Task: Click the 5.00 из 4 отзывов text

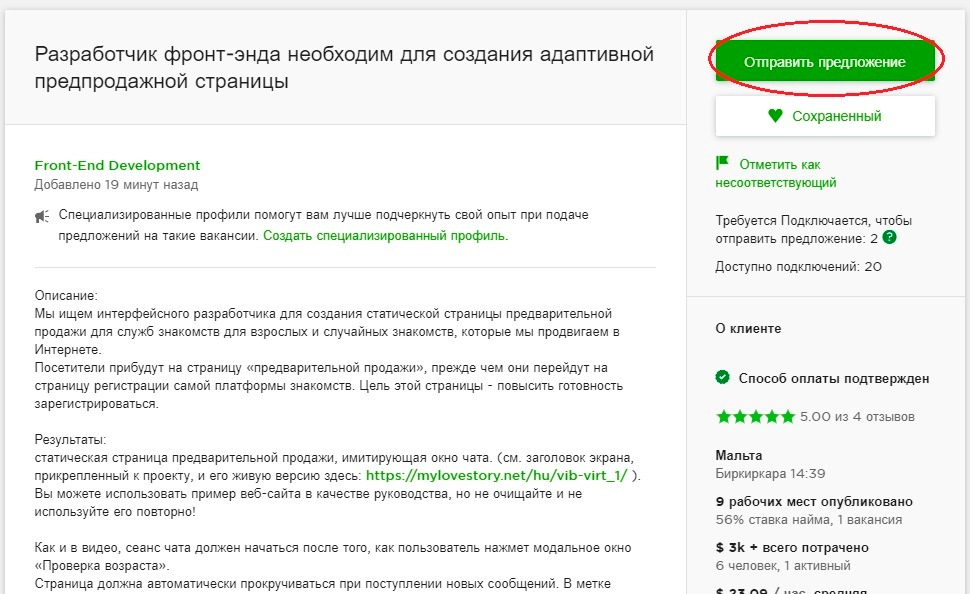Action: click(857, 416)
